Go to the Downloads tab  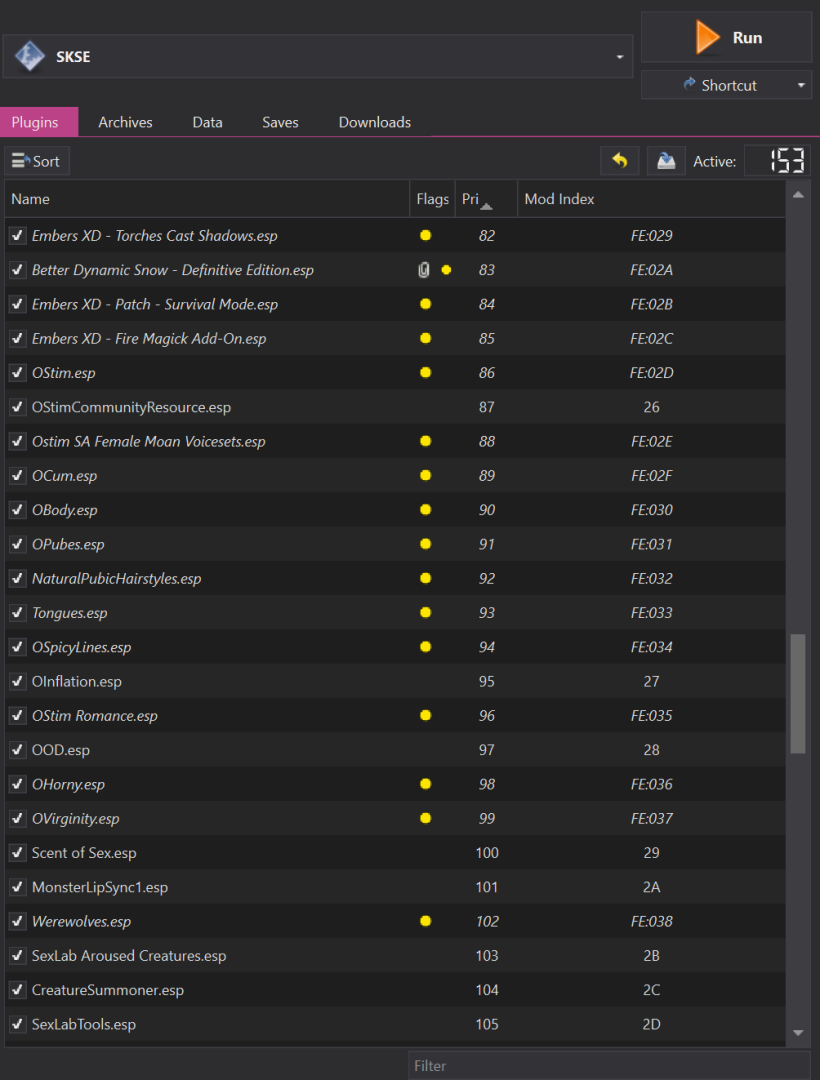[375, 122]
